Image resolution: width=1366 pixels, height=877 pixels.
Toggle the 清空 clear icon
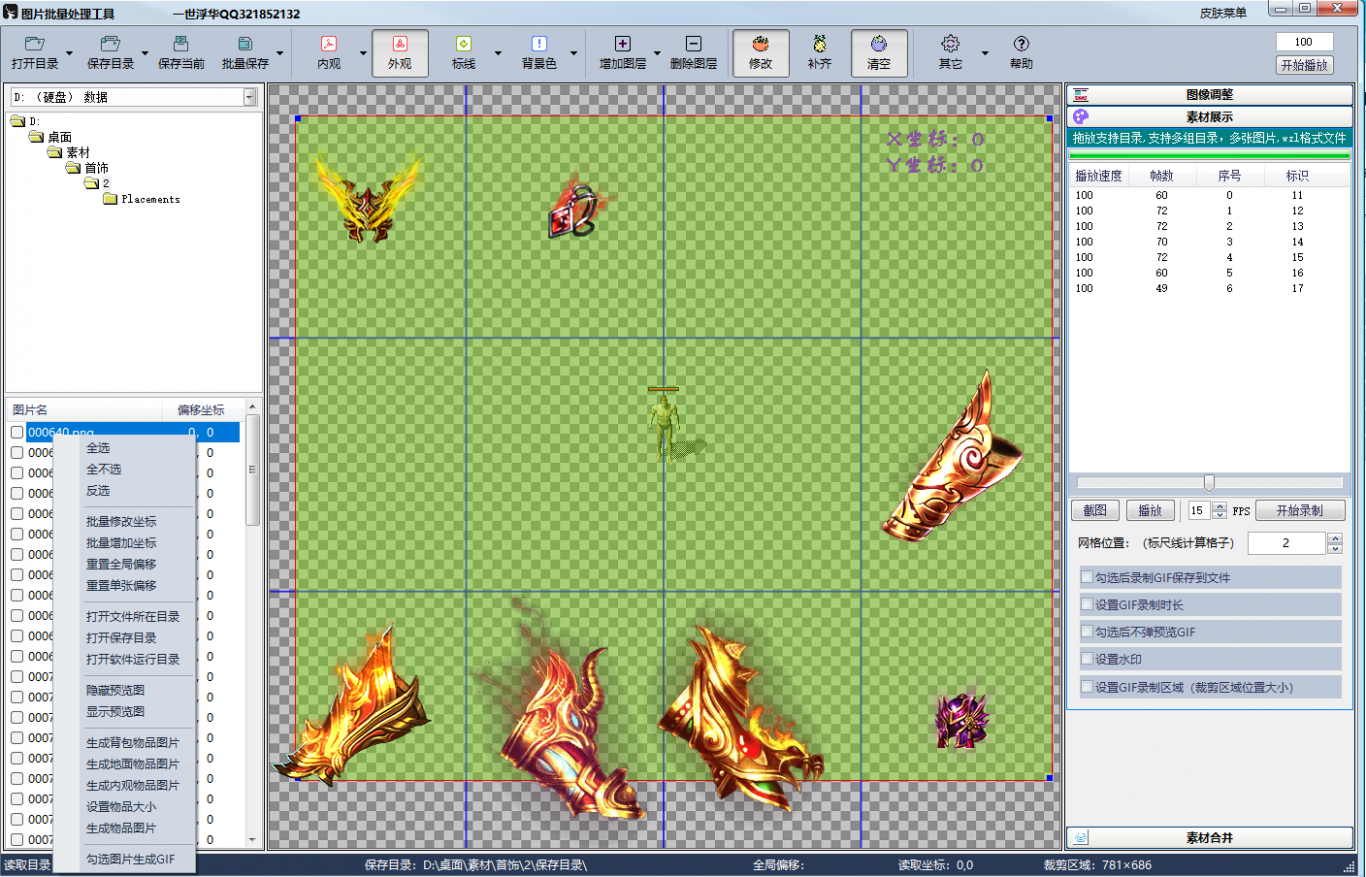(879, 44)
